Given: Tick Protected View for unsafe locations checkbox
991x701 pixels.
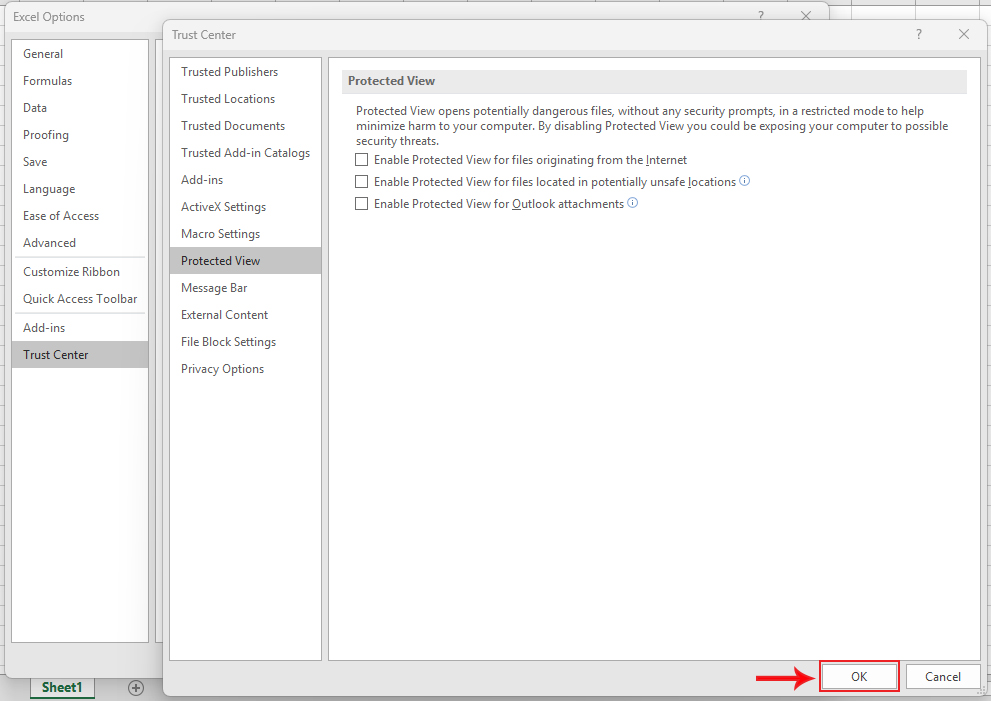Looking at the screenshot, I should click(362, 182).
